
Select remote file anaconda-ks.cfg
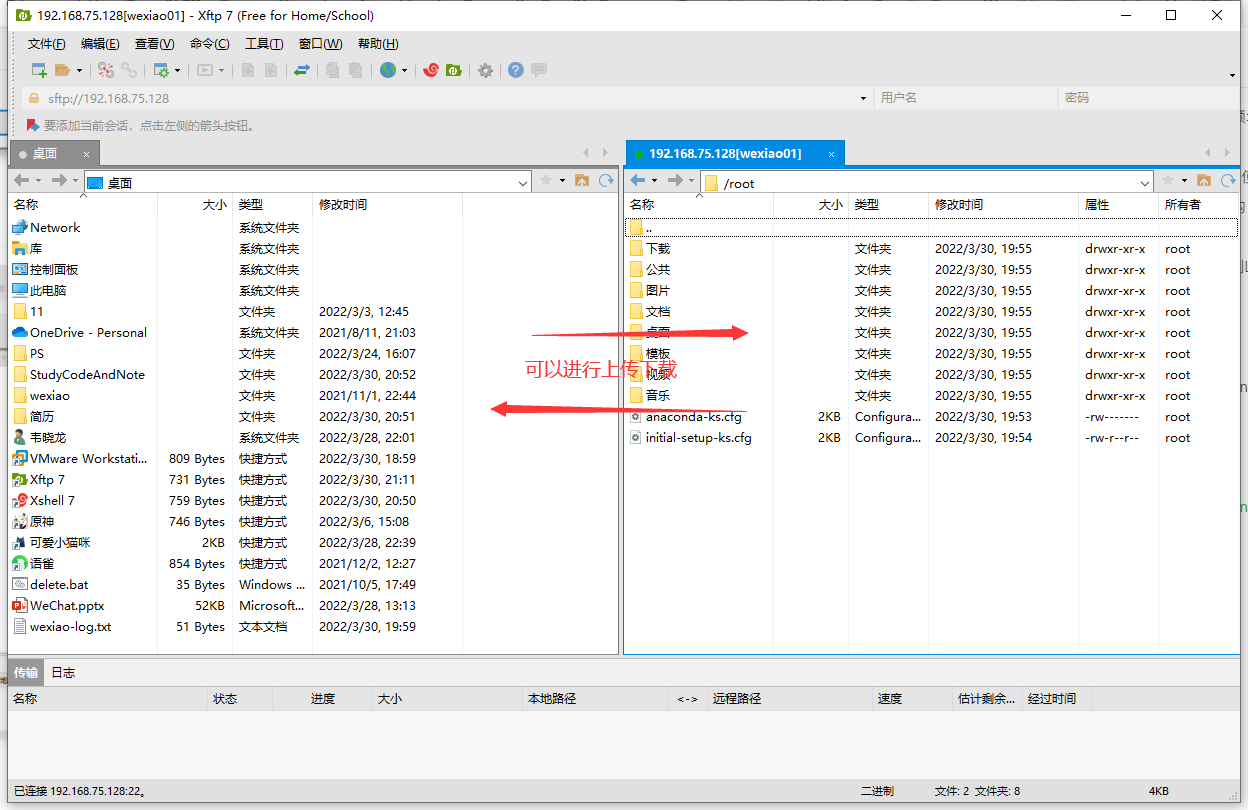(693, 417)
